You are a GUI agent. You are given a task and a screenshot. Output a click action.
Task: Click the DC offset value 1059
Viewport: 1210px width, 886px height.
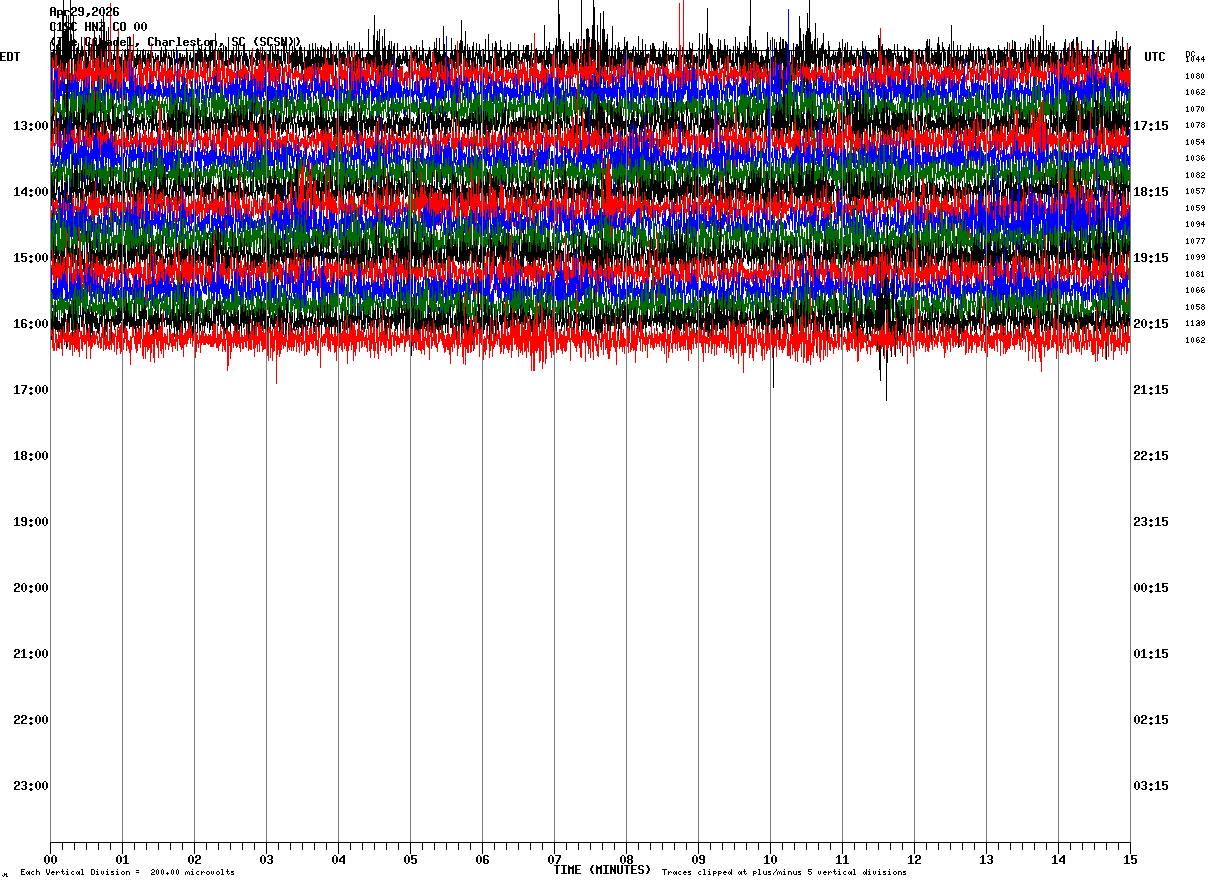[x=1195, y=208]
